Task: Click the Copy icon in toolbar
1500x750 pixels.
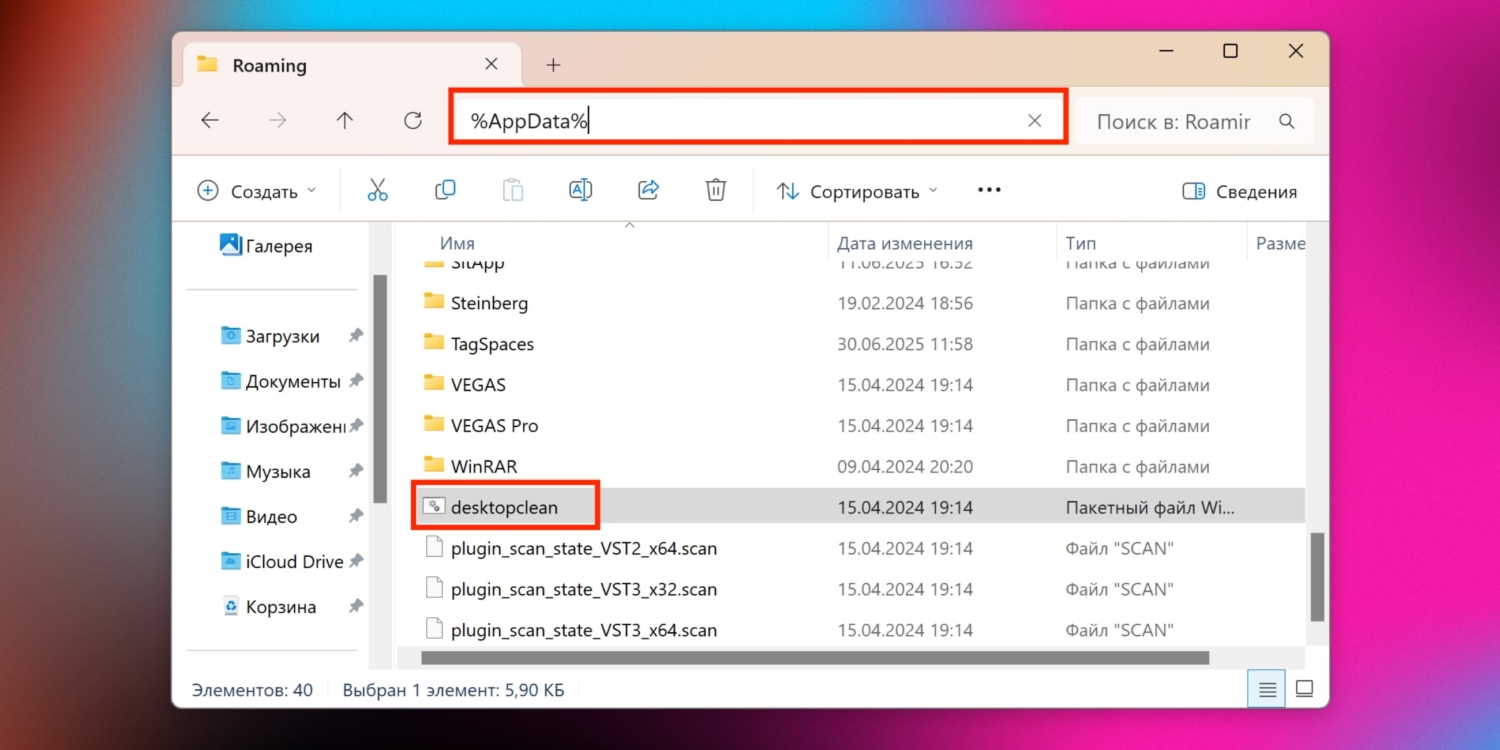Action: tap(445, 190)
